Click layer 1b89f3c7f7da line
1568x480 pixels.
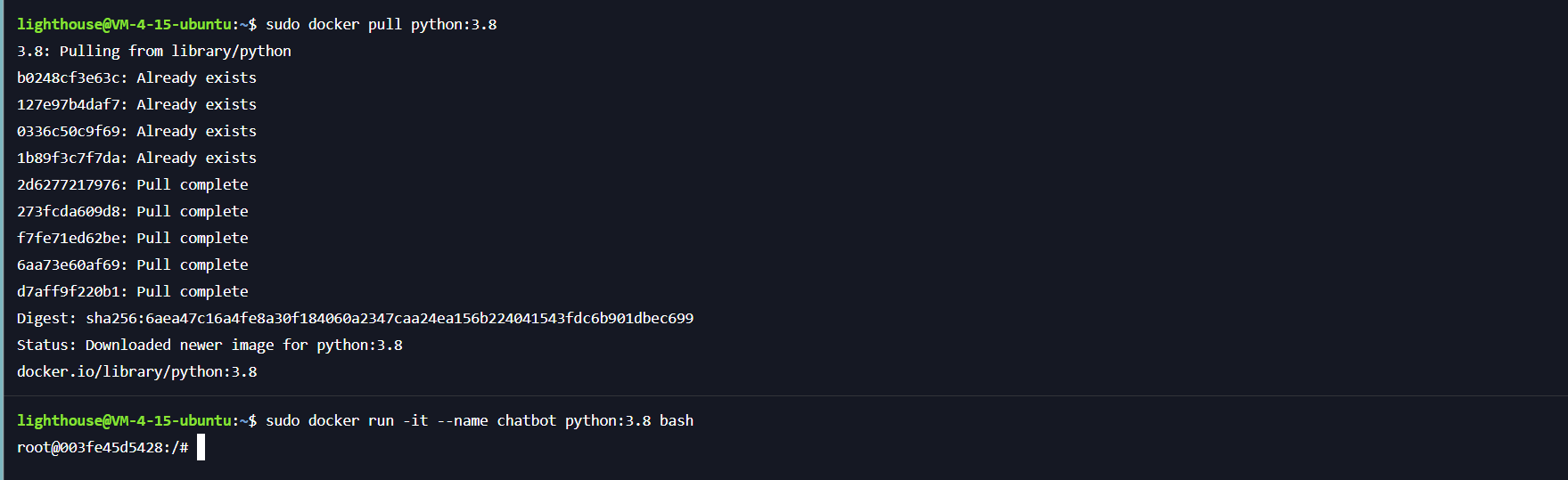coord(136,159)
